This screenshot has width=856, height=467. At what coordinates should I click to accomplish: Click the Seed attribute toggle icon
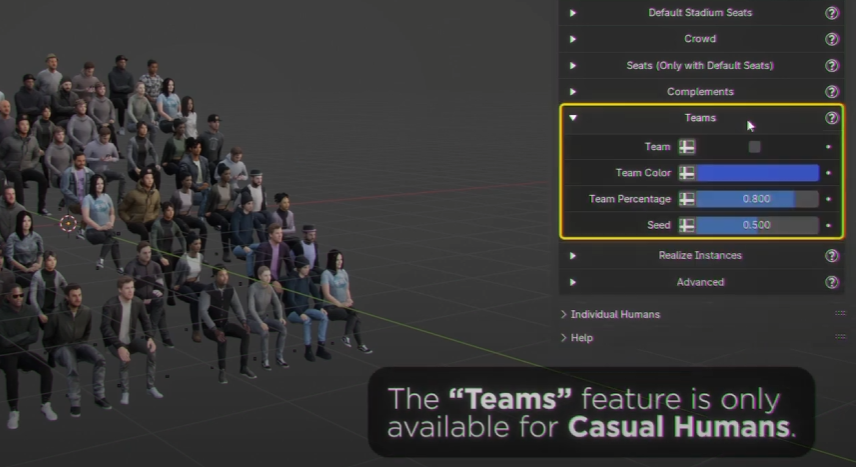pos(687,225)
